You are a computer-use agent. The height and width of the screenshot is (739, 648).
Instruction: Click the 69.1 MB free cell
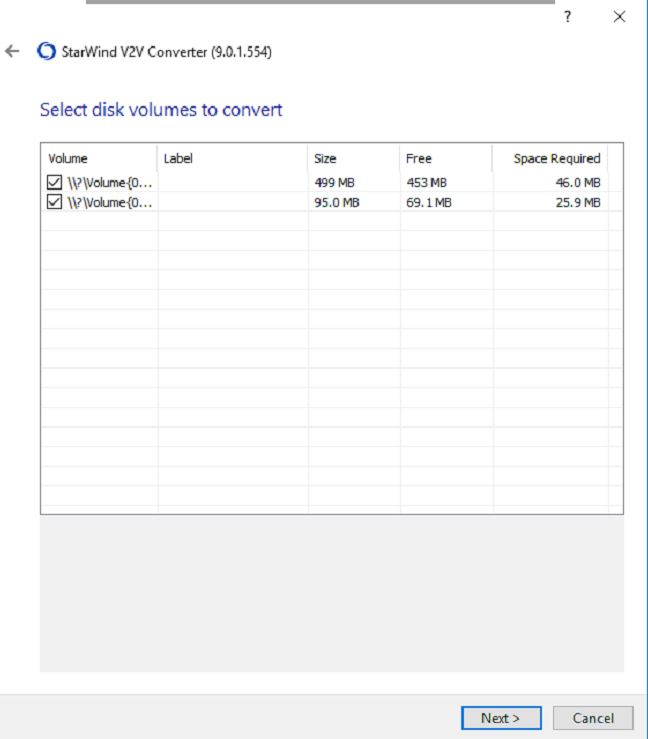(x=429, y=202)
